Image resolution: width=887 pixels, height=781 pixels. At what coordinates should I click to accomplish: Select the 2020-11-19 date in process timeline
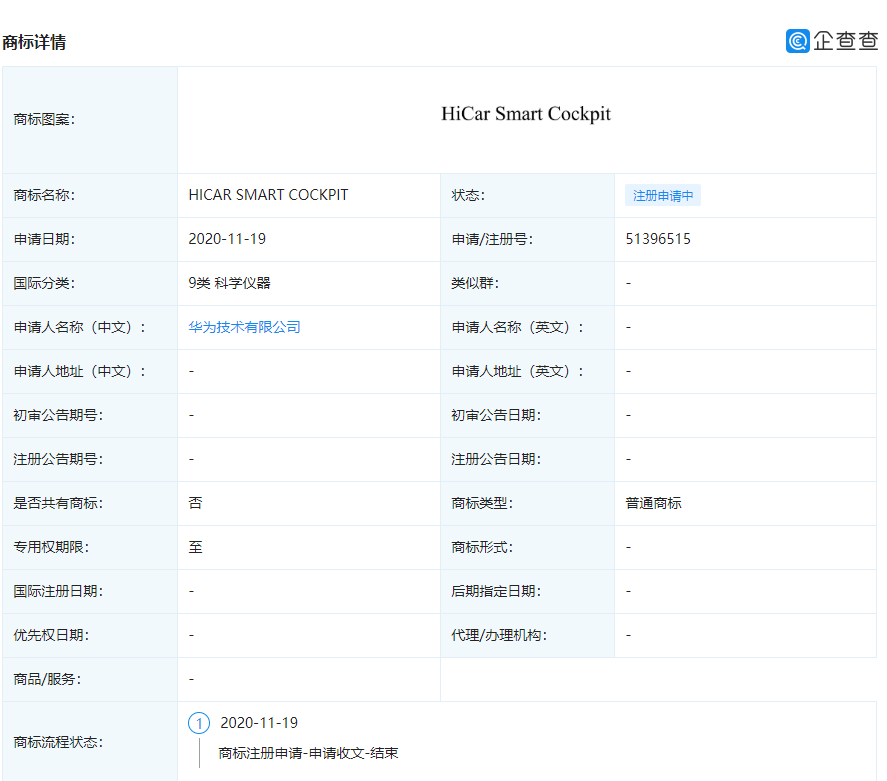coord(259,723)
